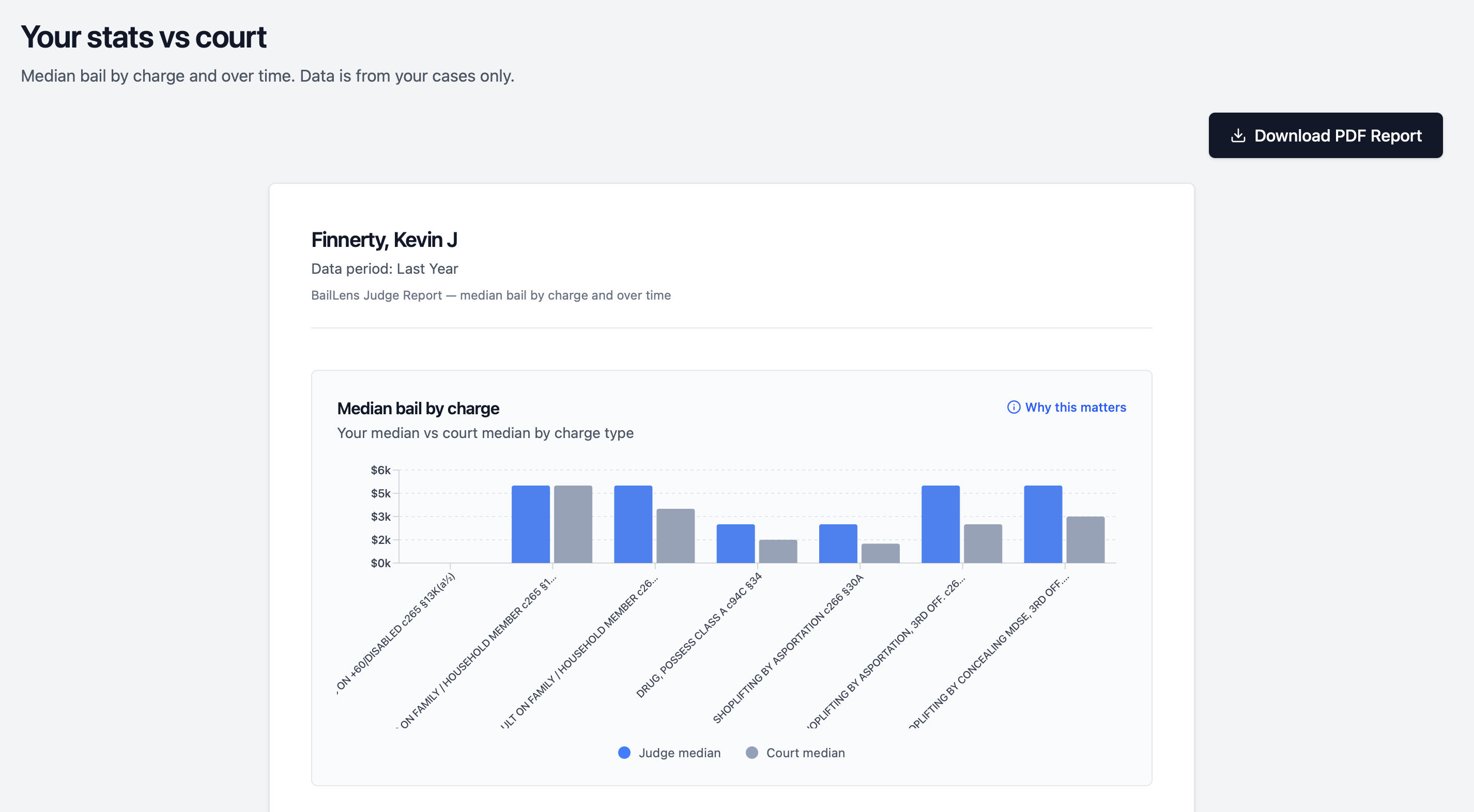Click court bar for SHOPLIFTING BY ASPORTATION c266 §30A
This screenshot has width=1474, height=812.
[x=880, y=554]
